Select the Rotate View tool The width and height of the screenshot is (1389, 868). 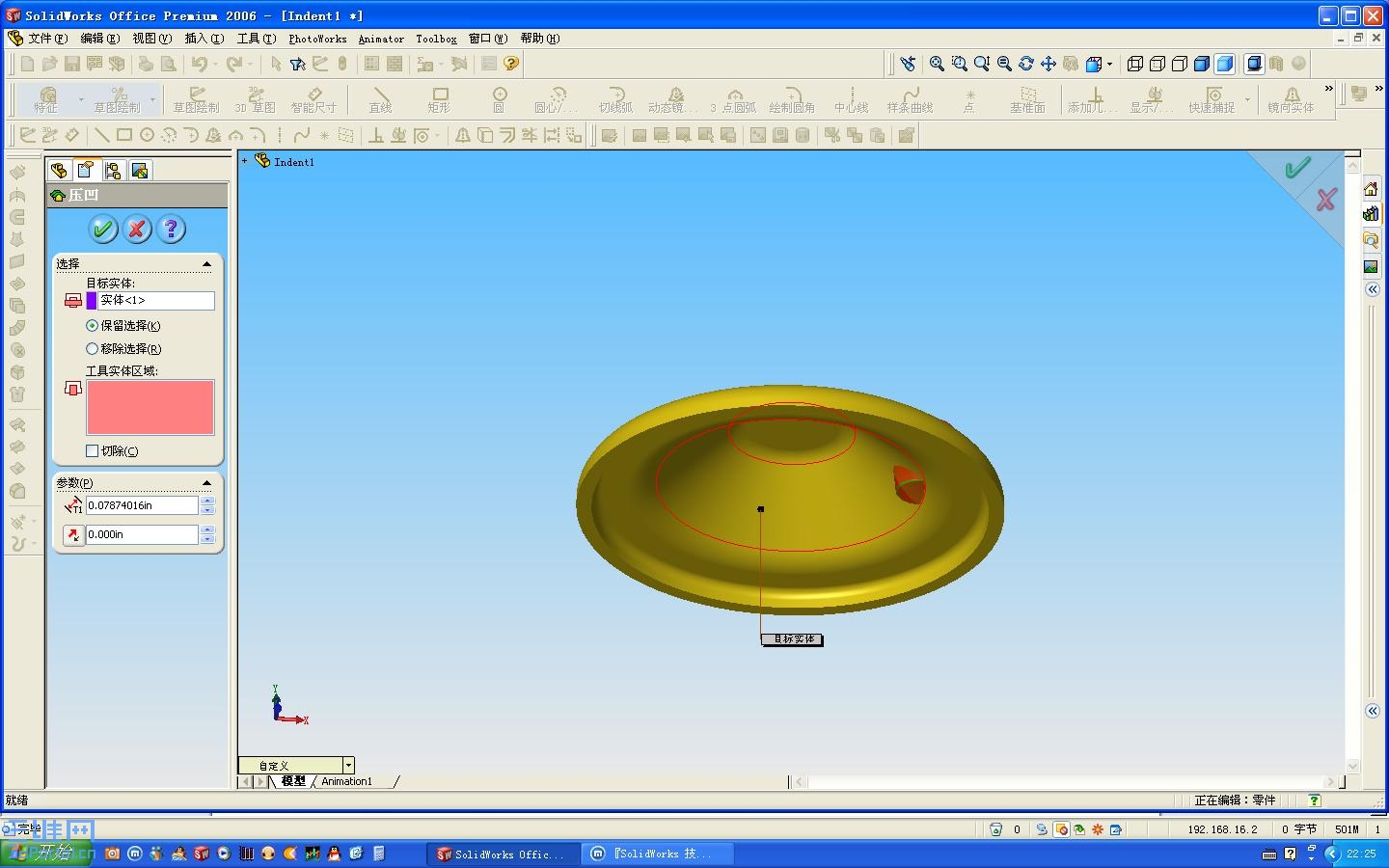click(1026, 64)
